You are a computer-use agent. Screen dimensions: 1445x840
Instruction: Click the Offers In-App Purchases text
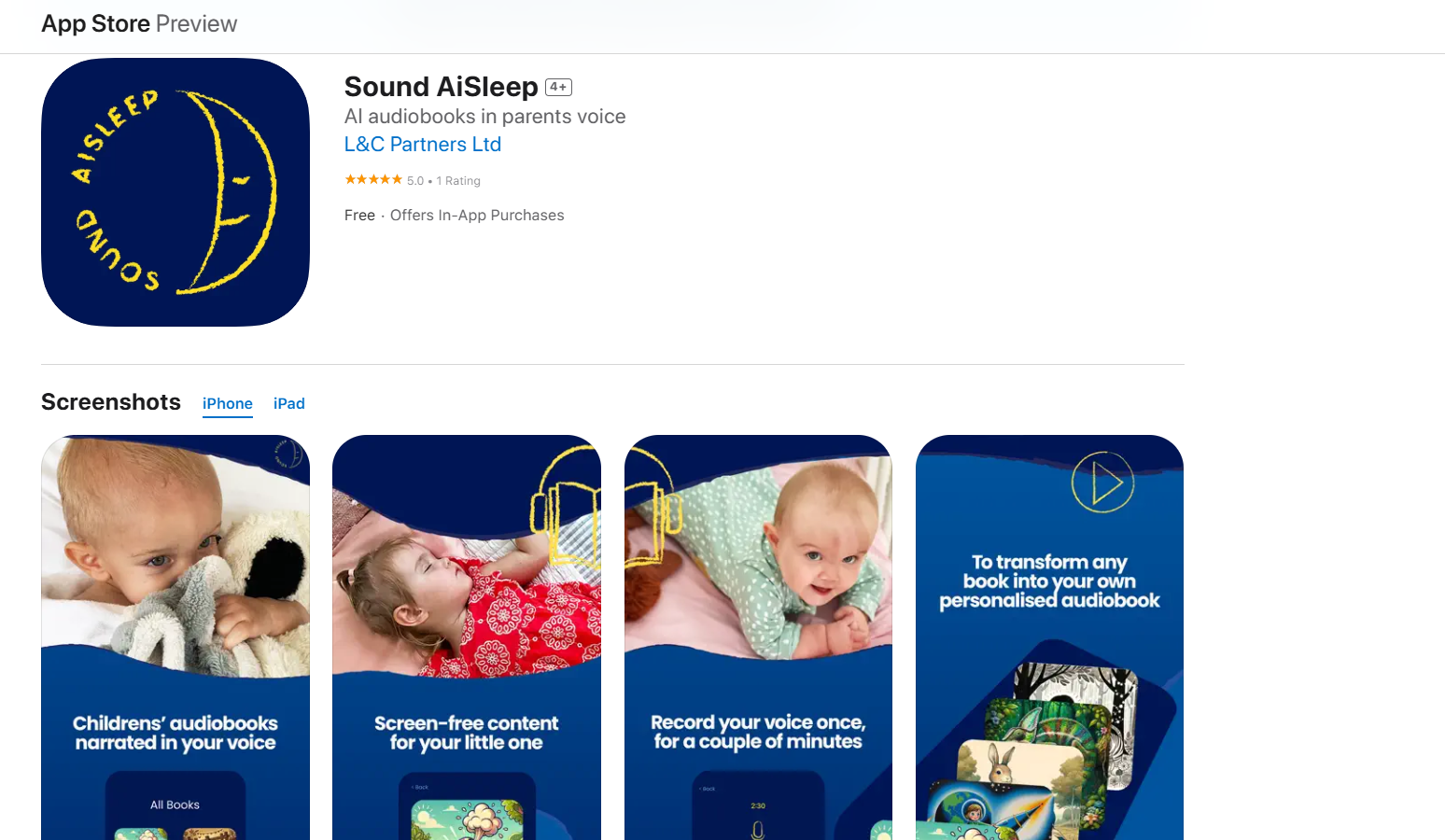pyautogui.click(x=477, y=216)
